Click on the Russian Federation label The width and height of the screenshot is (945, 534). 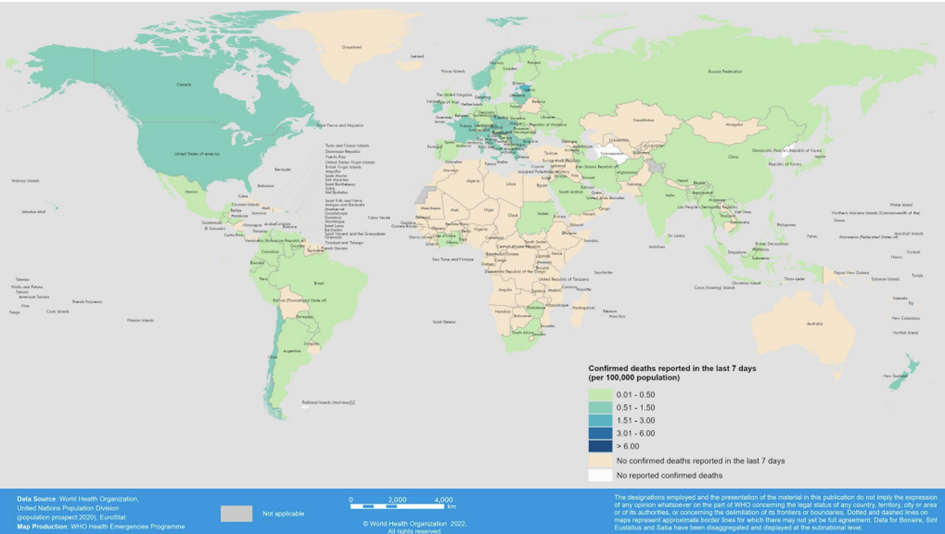point(727,72)
